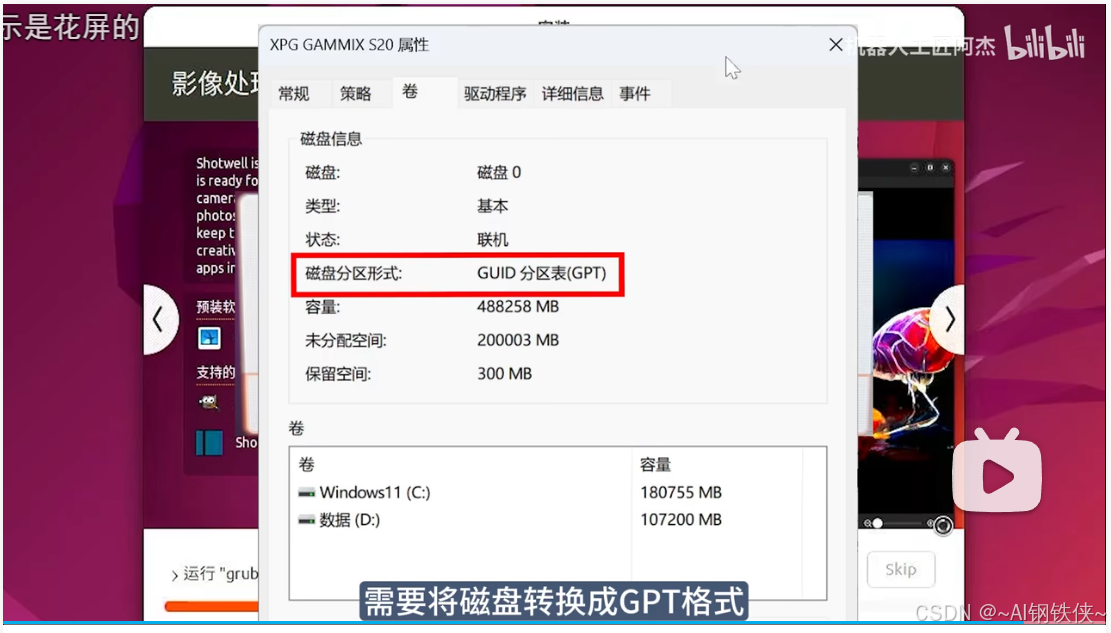Click the 容量 column header

(717, 464)
